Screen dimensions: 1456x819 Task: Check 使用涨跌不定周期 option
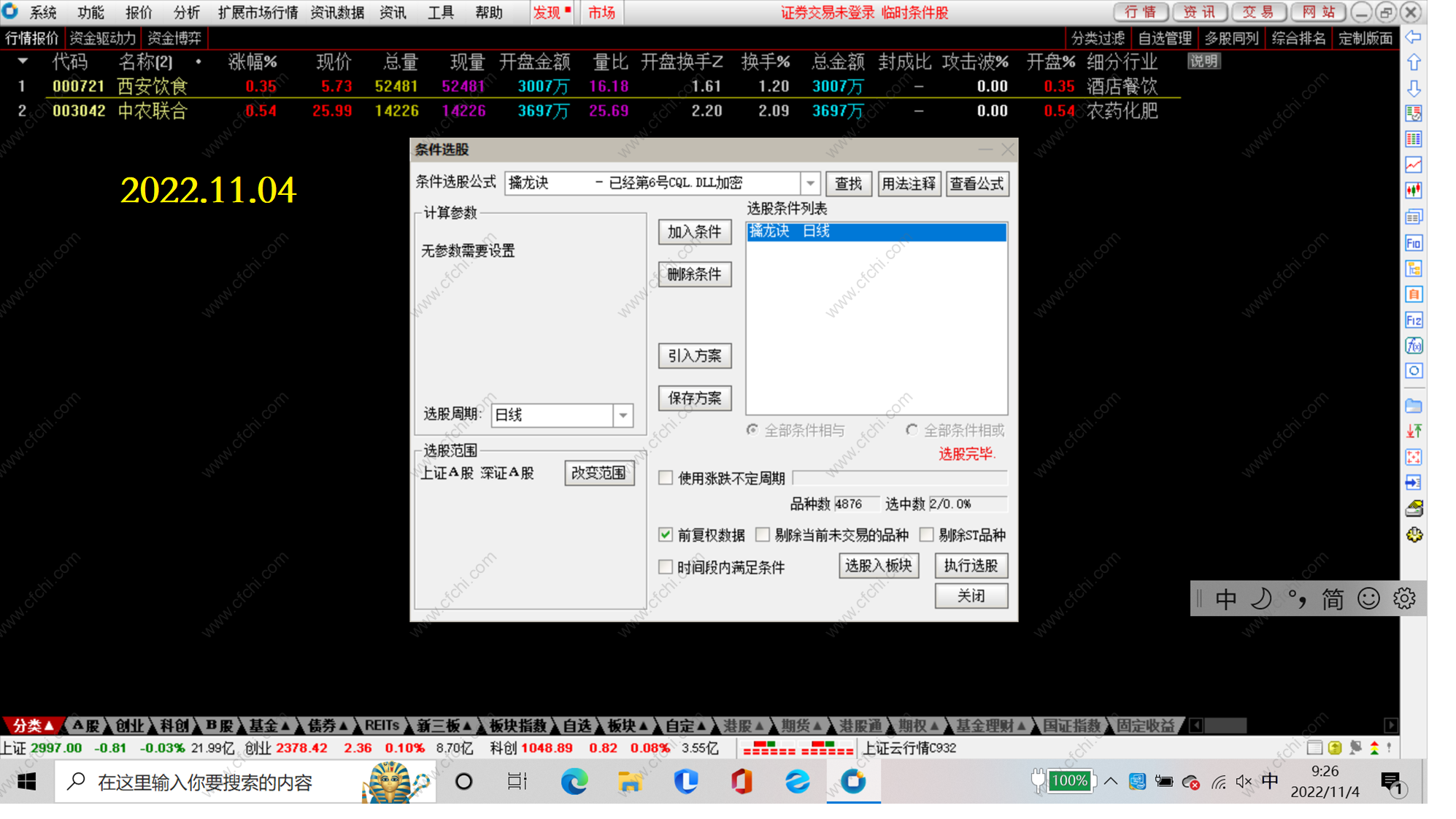tap(666, 478)
